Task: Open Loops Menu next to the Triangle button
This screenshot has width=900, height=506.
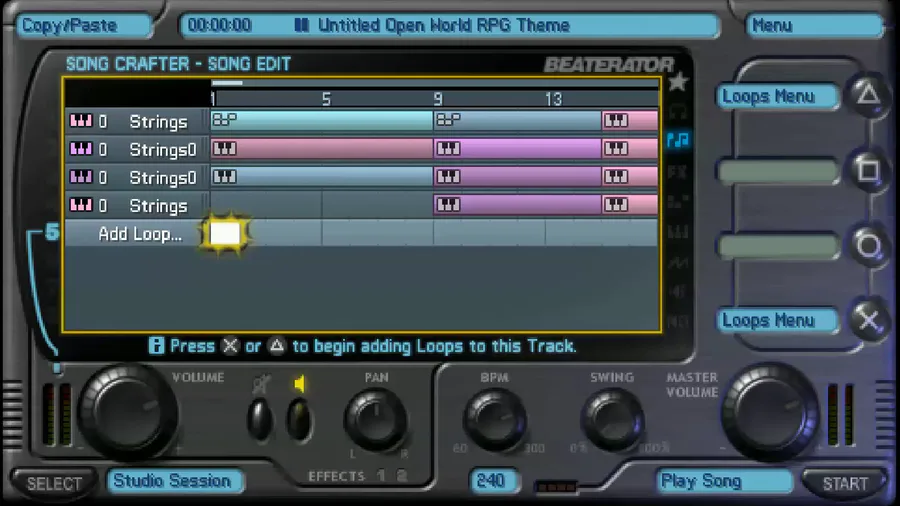Action: [778, 96]
